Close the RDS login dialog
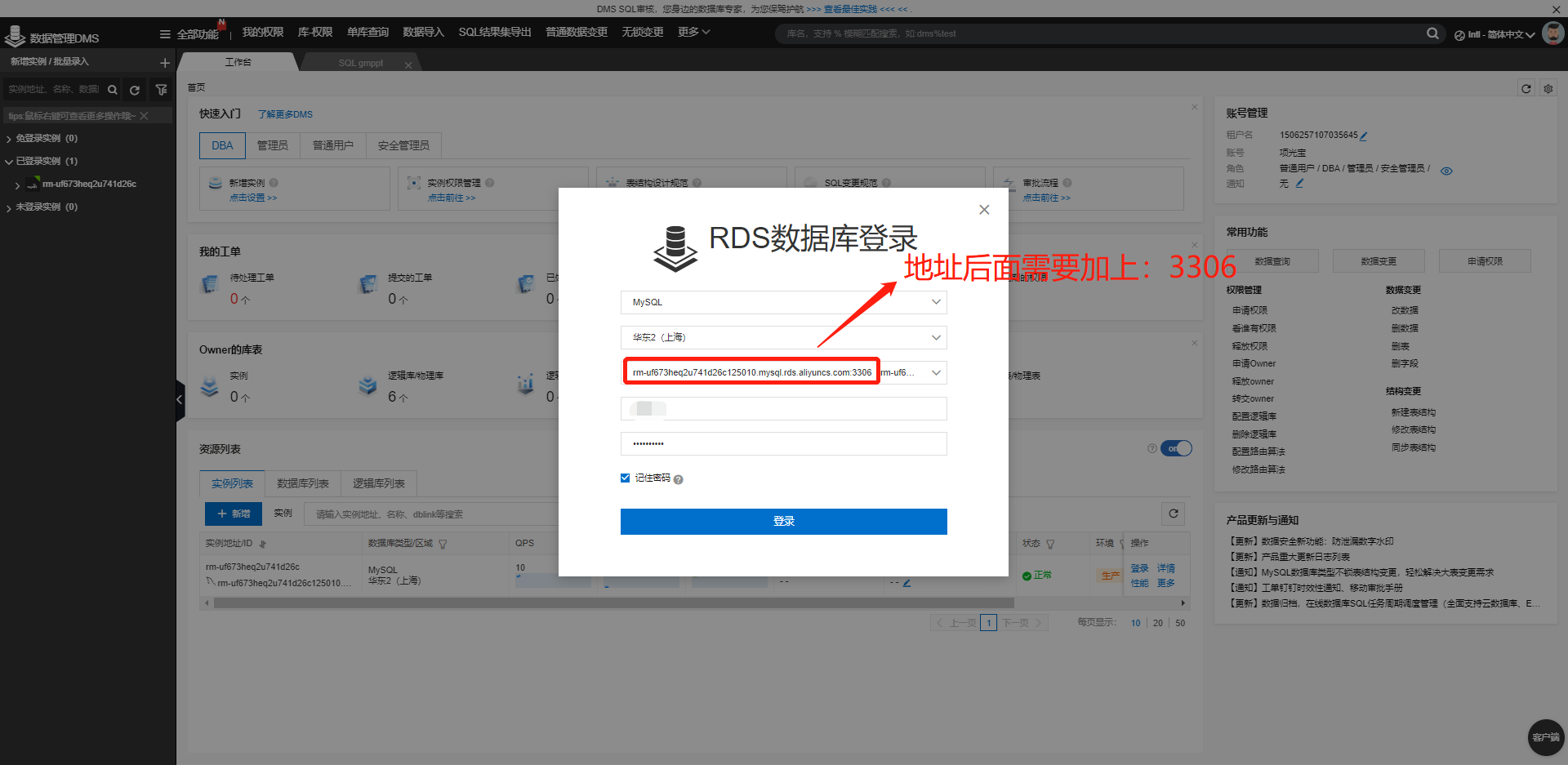 pos(984,210)
